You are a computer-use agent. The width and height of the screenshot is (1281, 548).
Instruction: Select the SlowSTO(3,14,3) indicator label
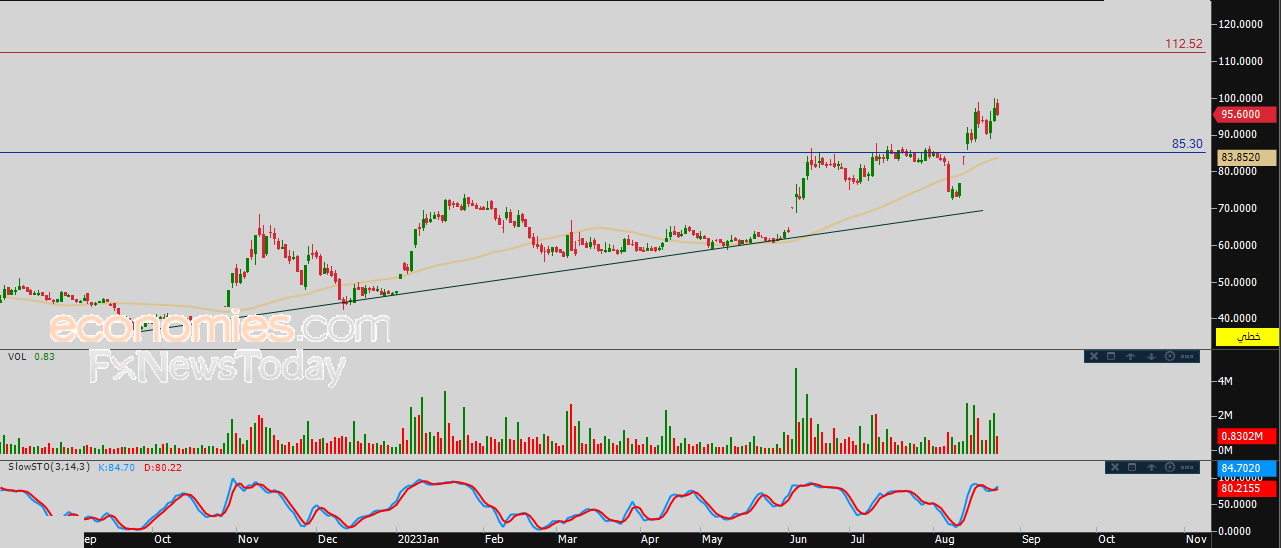point(48,467)
